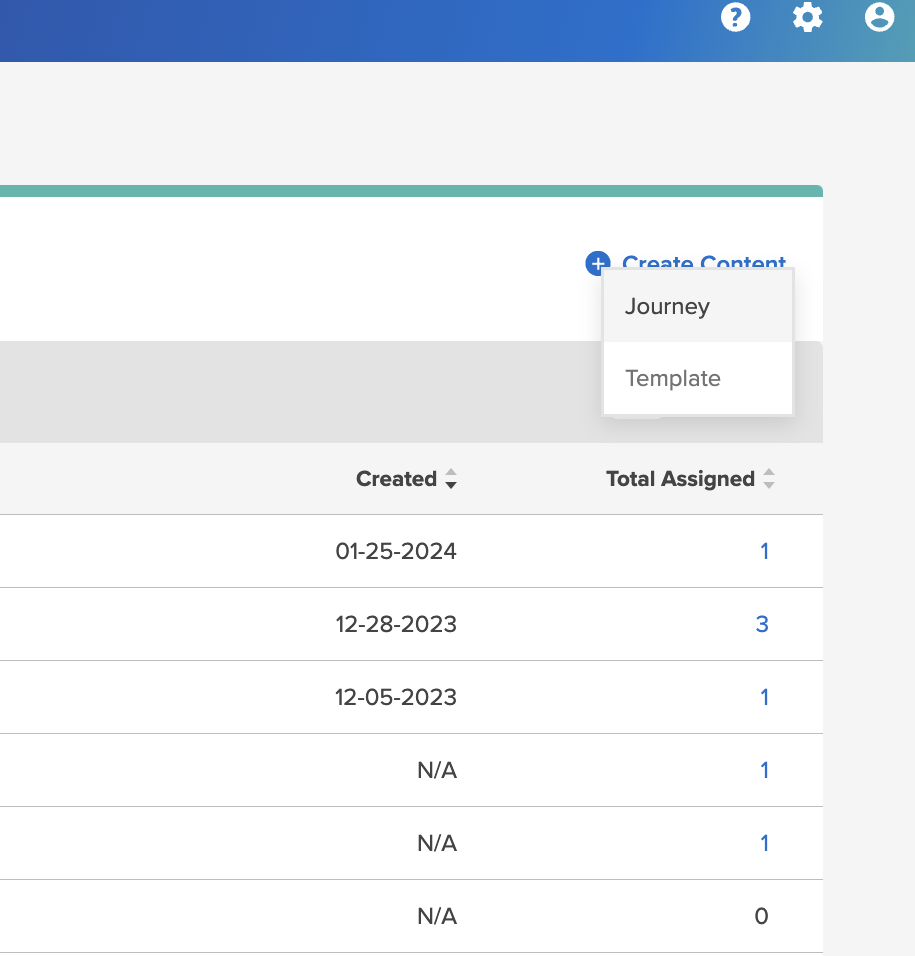The height and width of the screenshot is (956, 915).
Task: Click the date 01-25-2024
Action: pos(396,551)
